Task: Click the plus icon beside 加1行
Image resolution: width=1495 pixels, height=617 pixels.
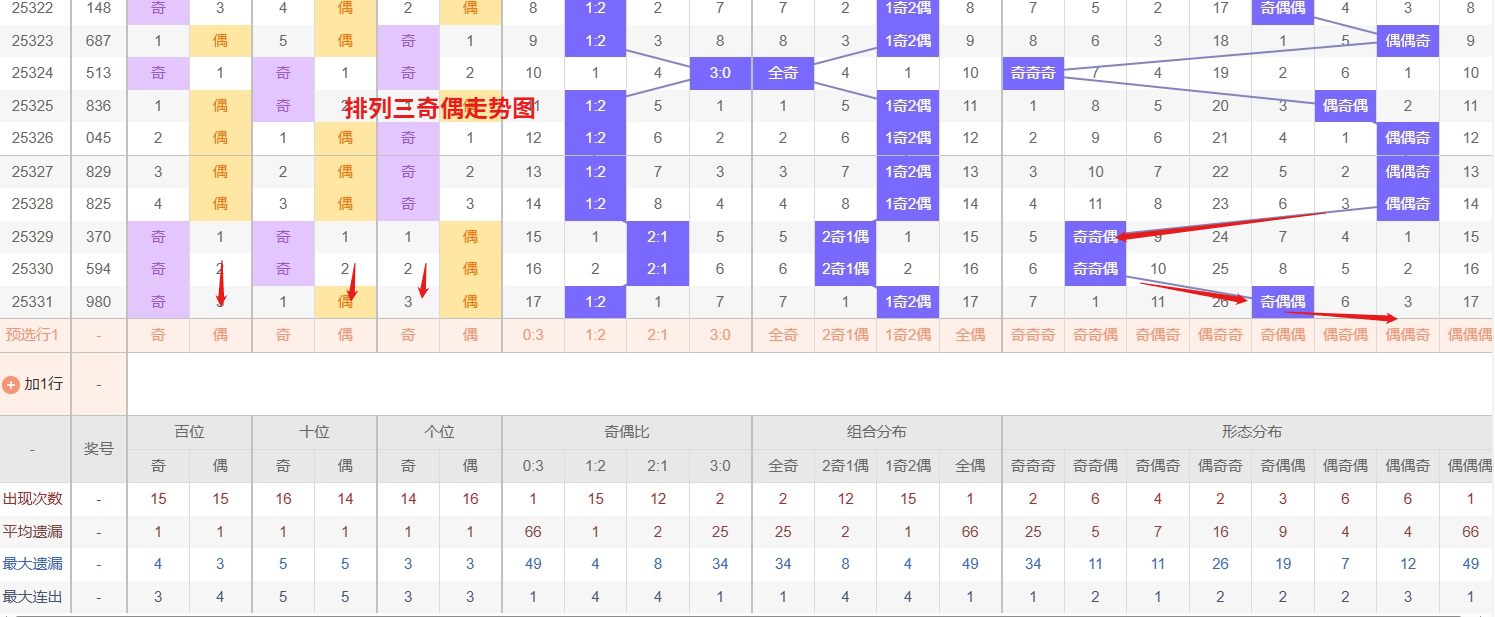Action: pyautogui.click(x=12, y=384)
